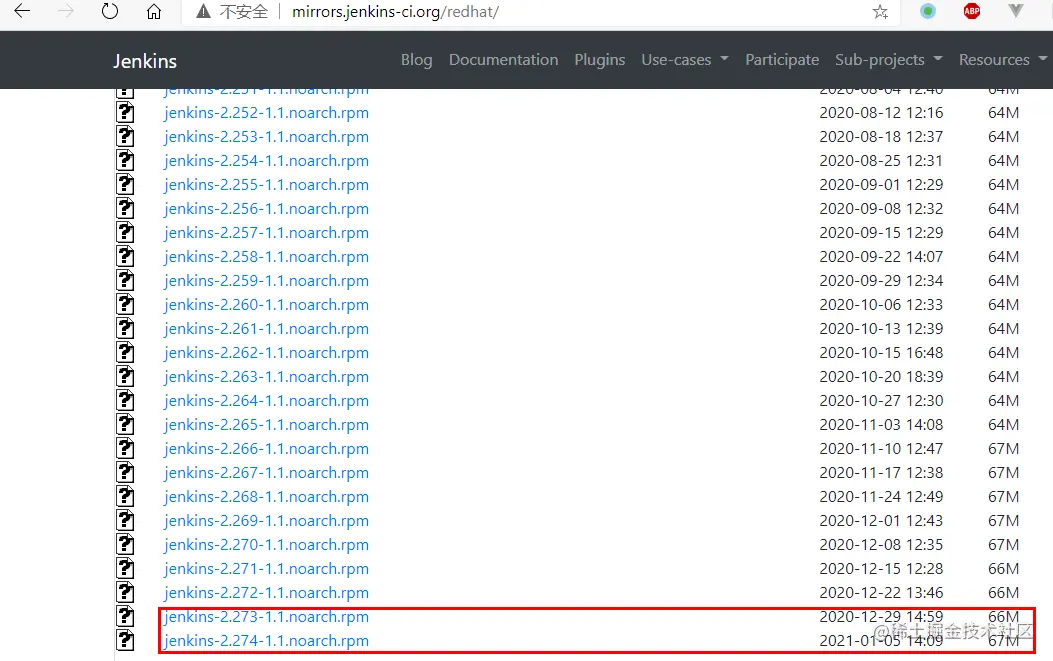1053x661 pixels.
Task: Select the date 2020-10-15 16:48
Action: click(881, 353)
